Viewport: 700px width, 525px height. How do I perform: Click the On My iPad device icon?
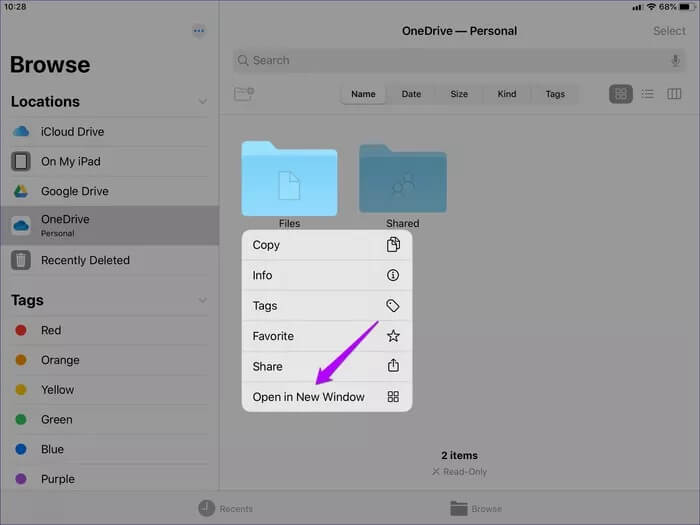[21, 161]
